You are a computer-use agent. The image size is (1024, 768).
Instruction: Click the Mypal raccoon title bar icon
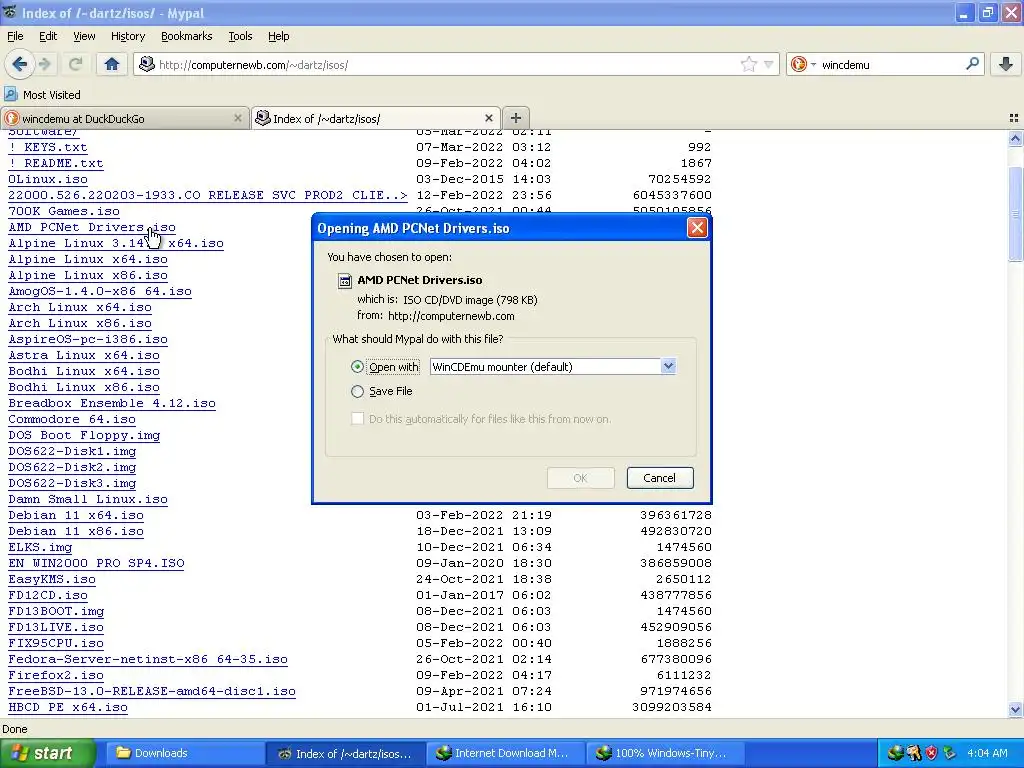click(x=9, y=12)
